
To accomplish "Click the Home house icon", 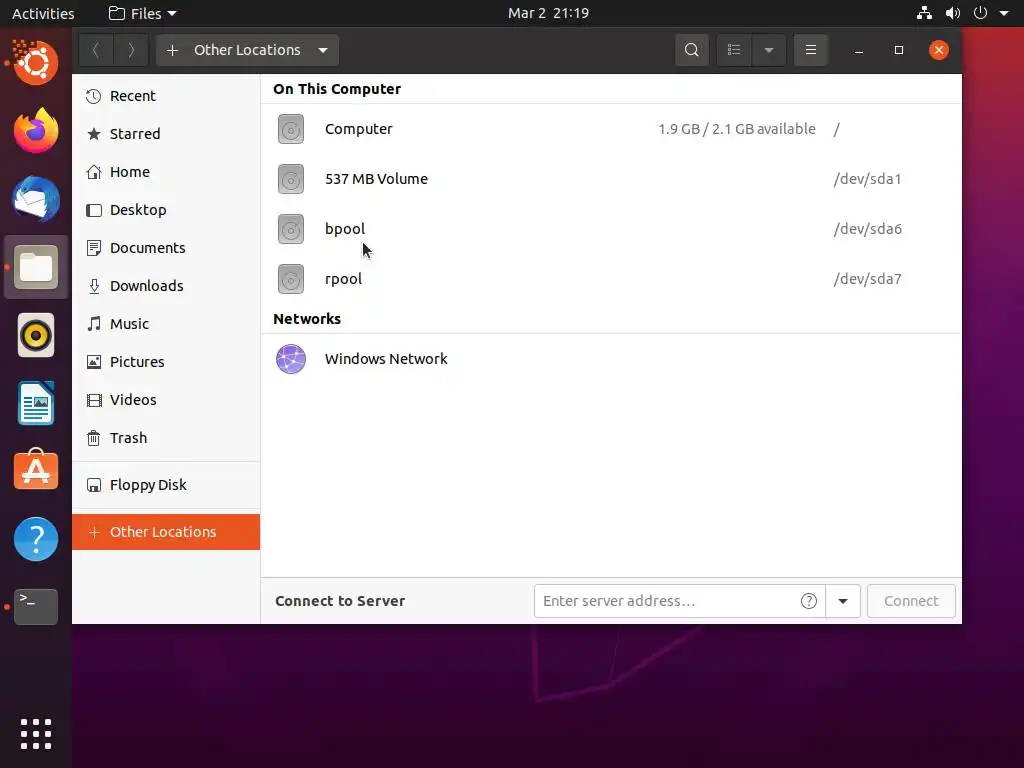I will (94, 172).
